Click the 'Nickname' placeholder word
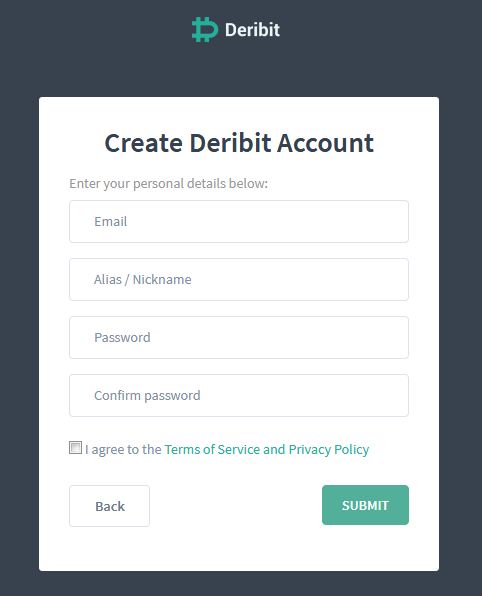Viewport: 482px width, 596px height. (162, 280)
